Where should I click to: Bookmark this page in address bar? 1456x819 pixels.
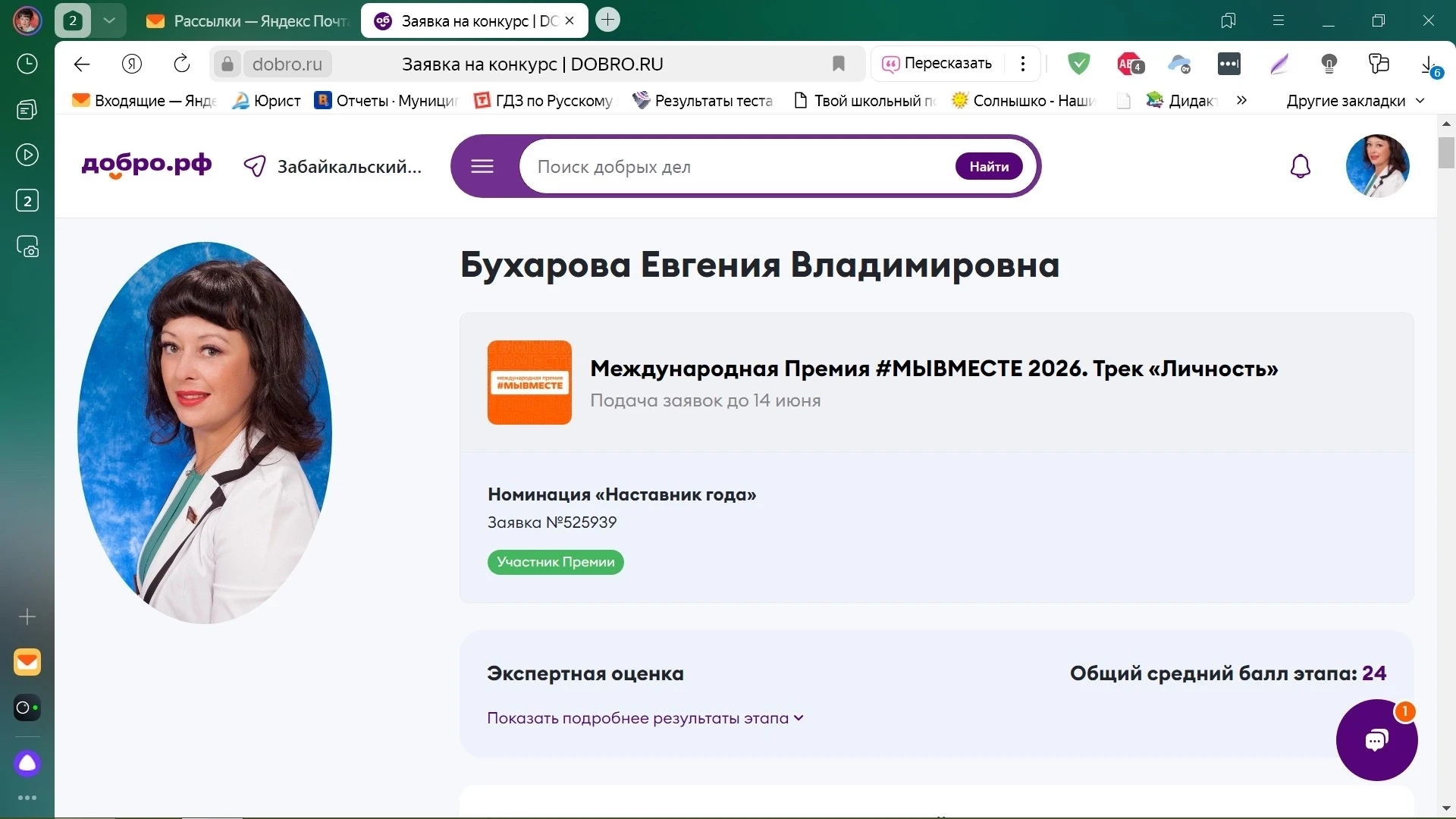click(839, 64)
